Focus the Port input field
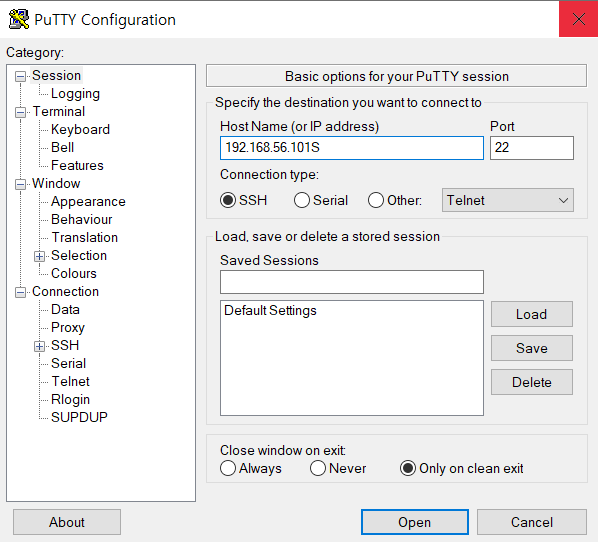The width and height of the screenshot is (598, 542). (532, 148)
